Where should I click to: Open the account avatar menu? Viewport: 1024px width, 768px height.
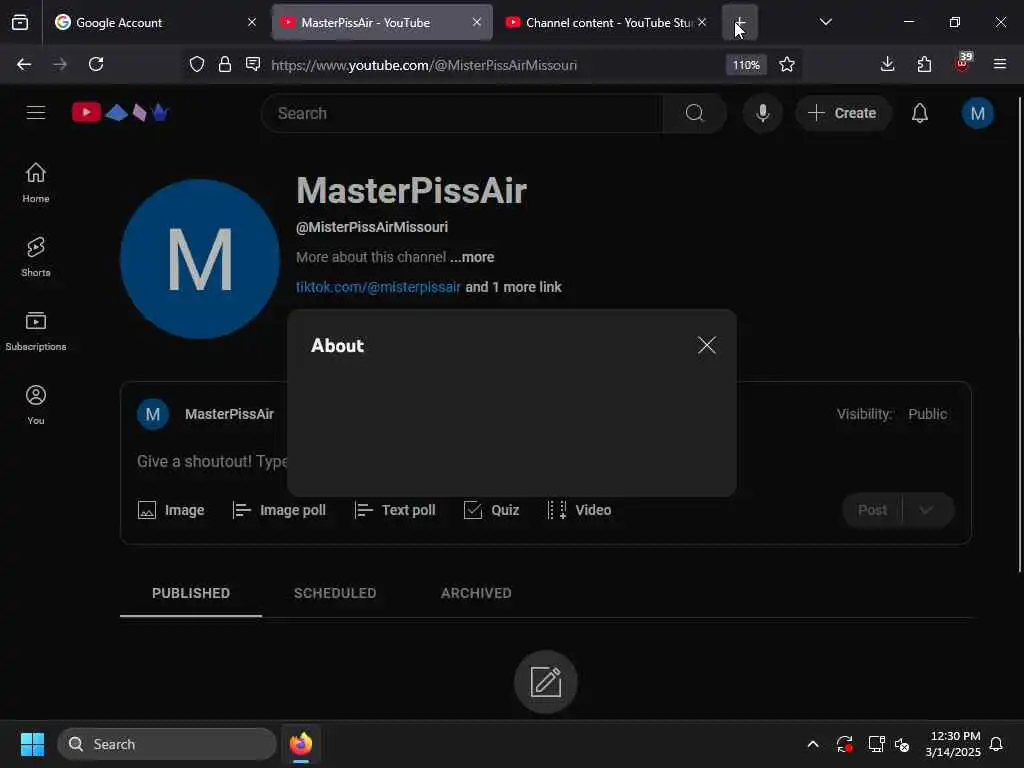click(x=977, y=113)
